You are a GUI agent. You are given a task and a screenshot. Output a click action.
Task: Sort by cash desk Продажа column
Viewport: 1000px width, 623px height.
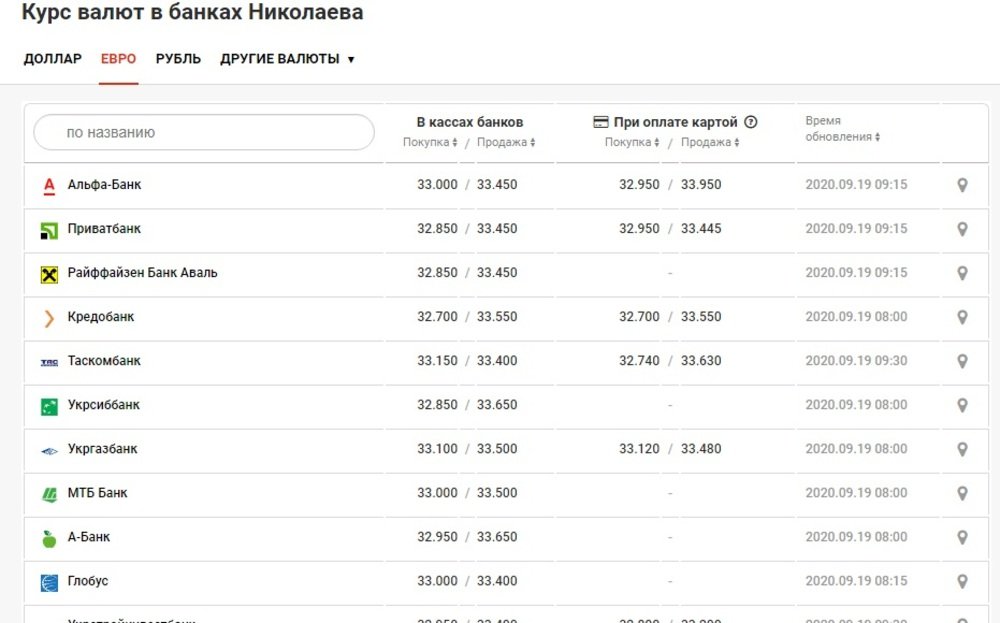(506, 142)
